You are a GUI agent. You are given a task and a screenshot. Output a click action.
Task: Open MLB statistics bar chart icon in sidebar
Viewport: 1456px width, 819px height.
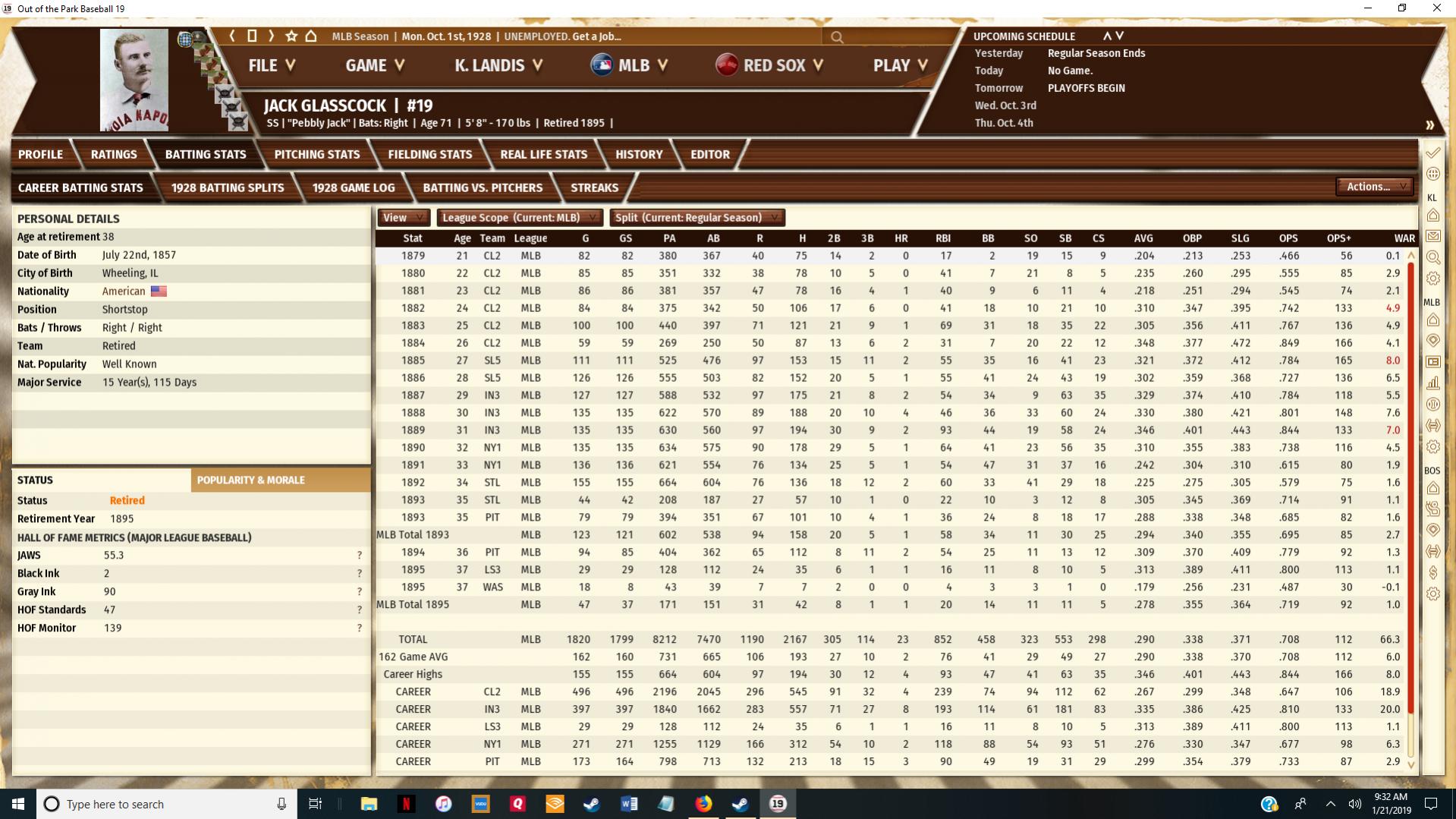pyautogui.click(x=1432, y=383)
